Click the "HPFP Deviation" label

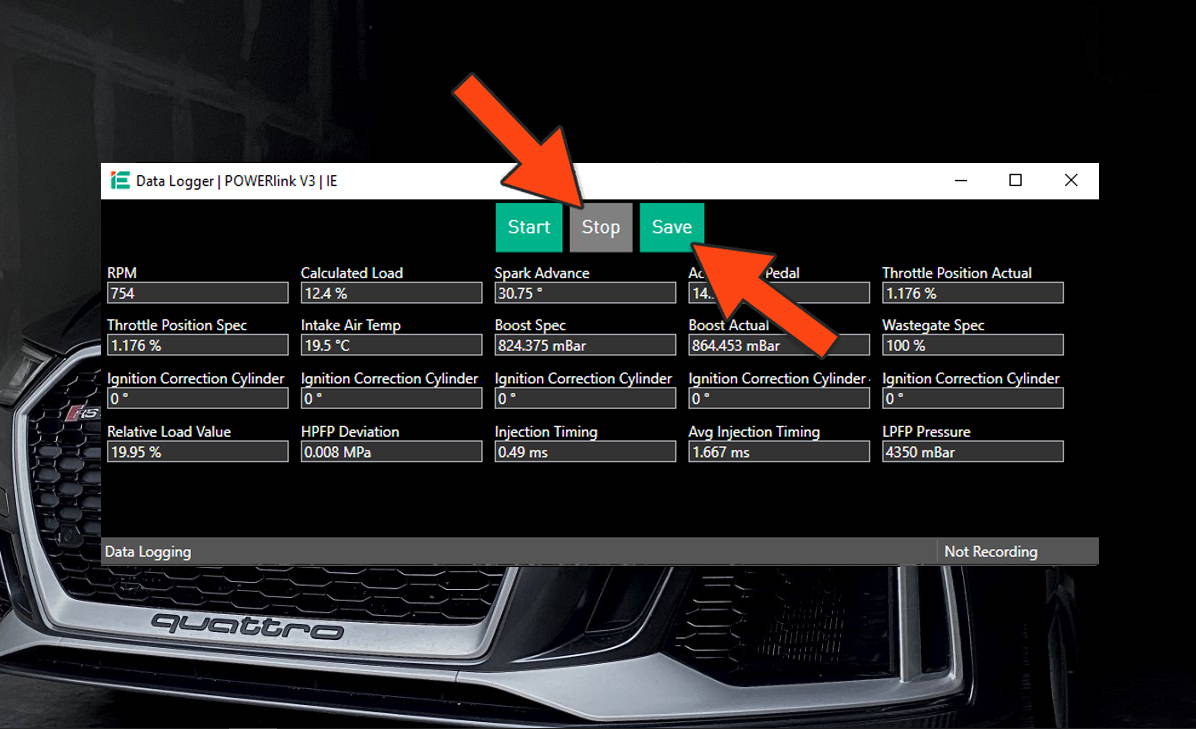349,432
